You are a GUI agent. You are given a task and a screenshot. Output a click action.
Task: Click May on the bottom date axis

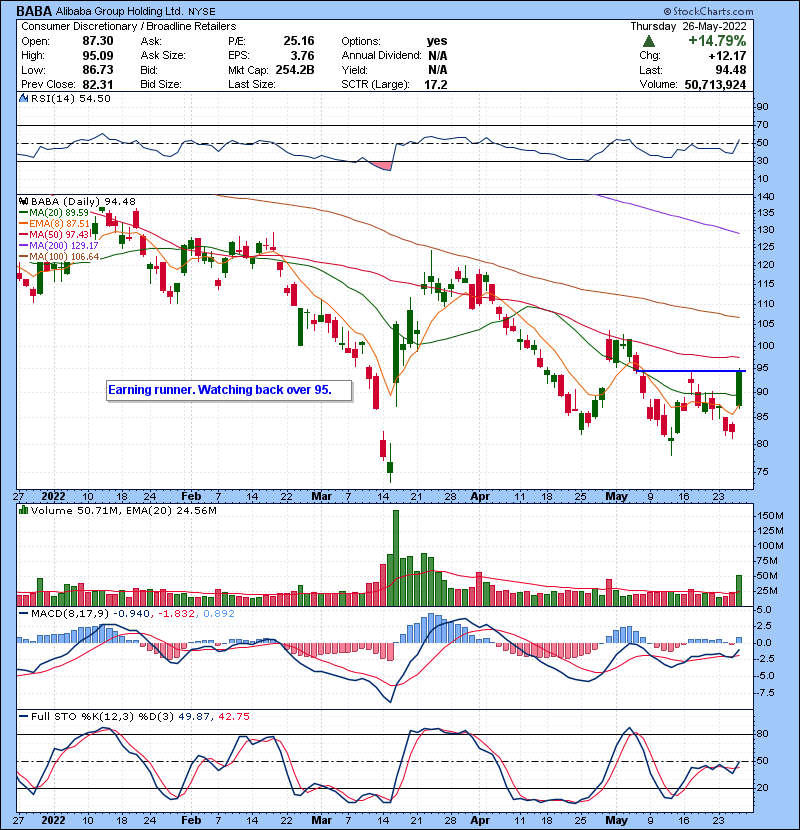coord(616,820)
